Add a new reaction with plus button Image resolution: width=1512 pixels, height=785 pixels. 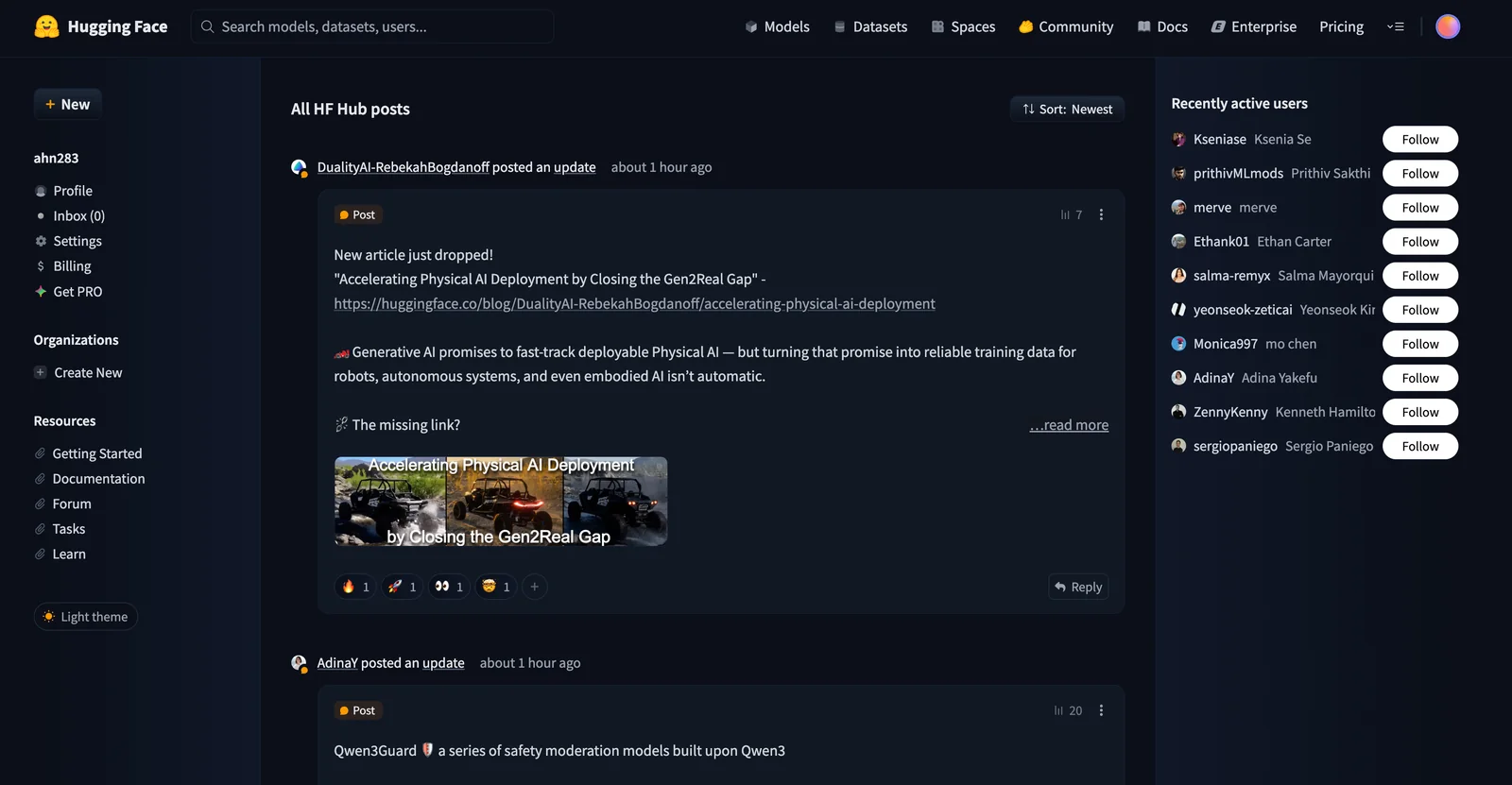[535, 587]
